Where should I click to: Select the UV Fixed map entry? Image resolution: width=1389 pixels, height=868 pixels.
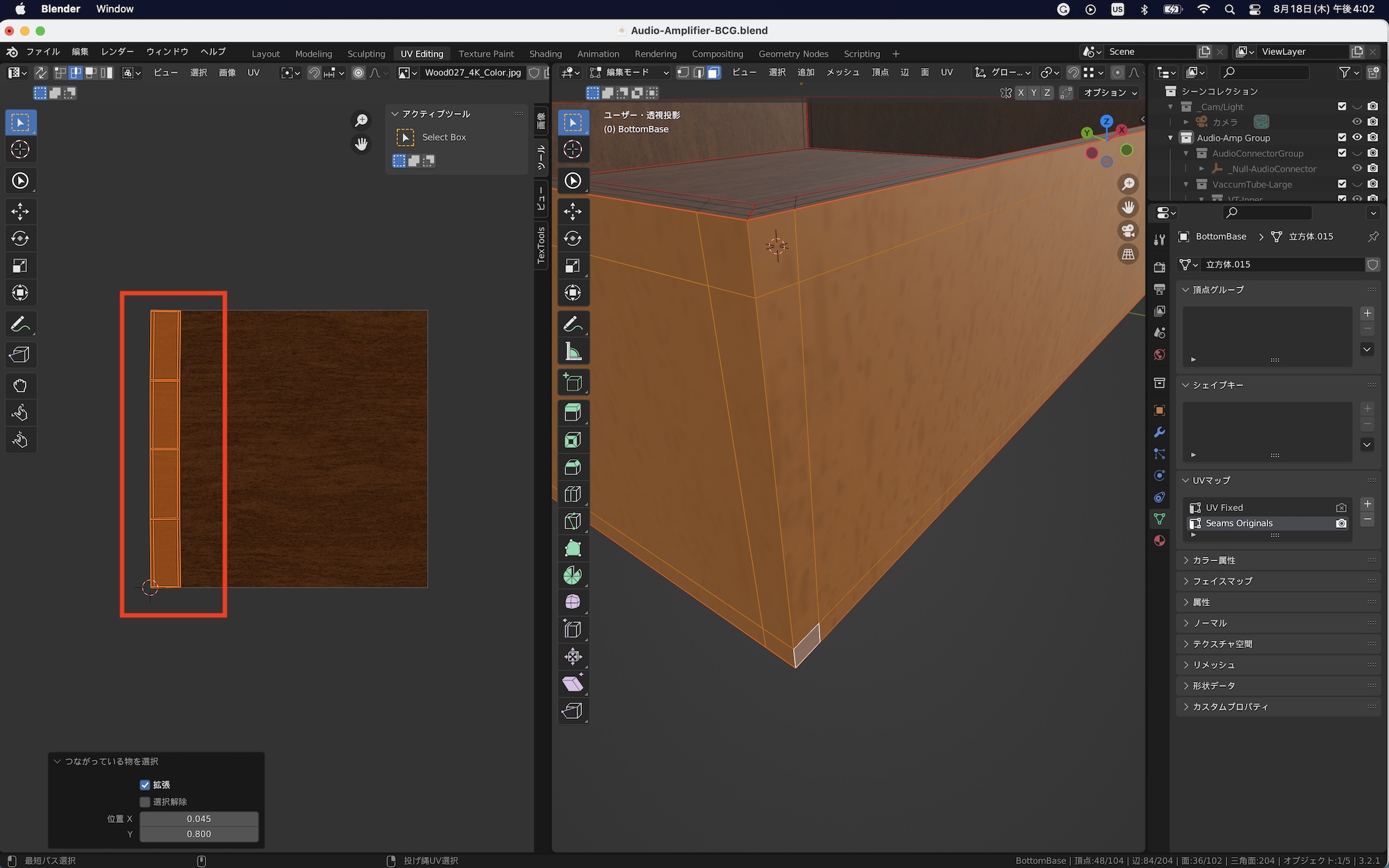[x=1224, y=508]
